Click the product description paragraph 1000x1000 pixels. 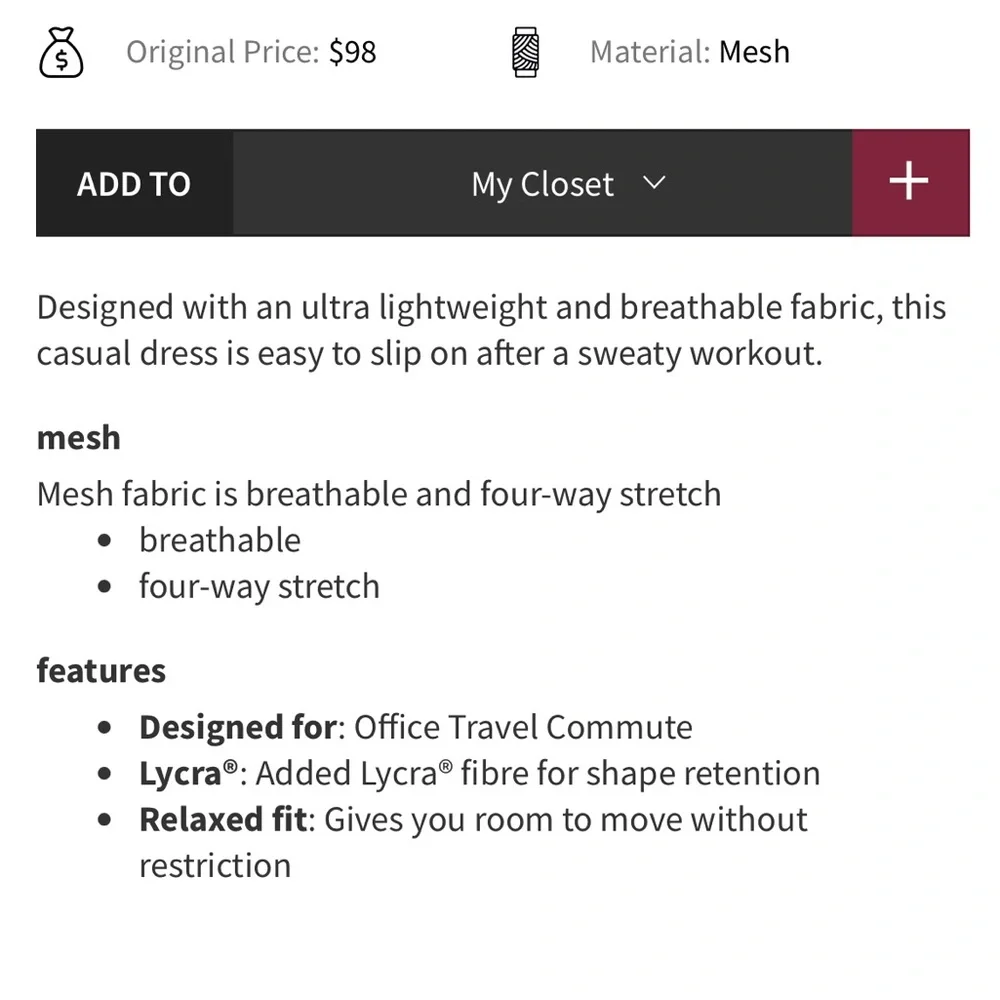click(491, 330)
